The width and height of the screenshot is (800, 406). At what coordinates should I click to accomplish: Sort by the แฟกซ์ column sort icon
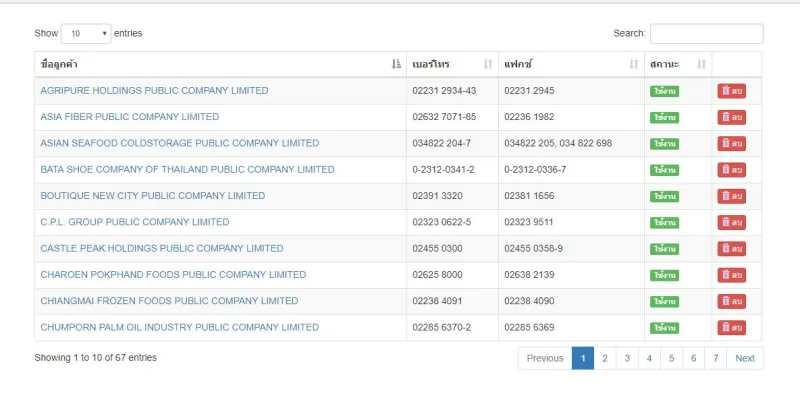634,64
